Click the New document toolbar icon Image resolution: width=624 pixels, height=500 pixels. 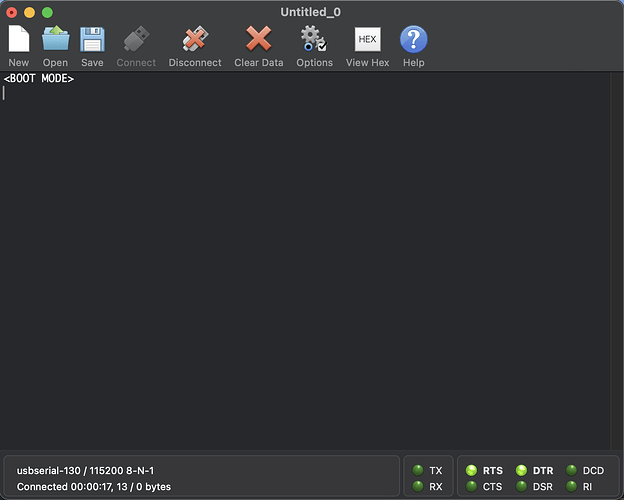pos(18,40)
